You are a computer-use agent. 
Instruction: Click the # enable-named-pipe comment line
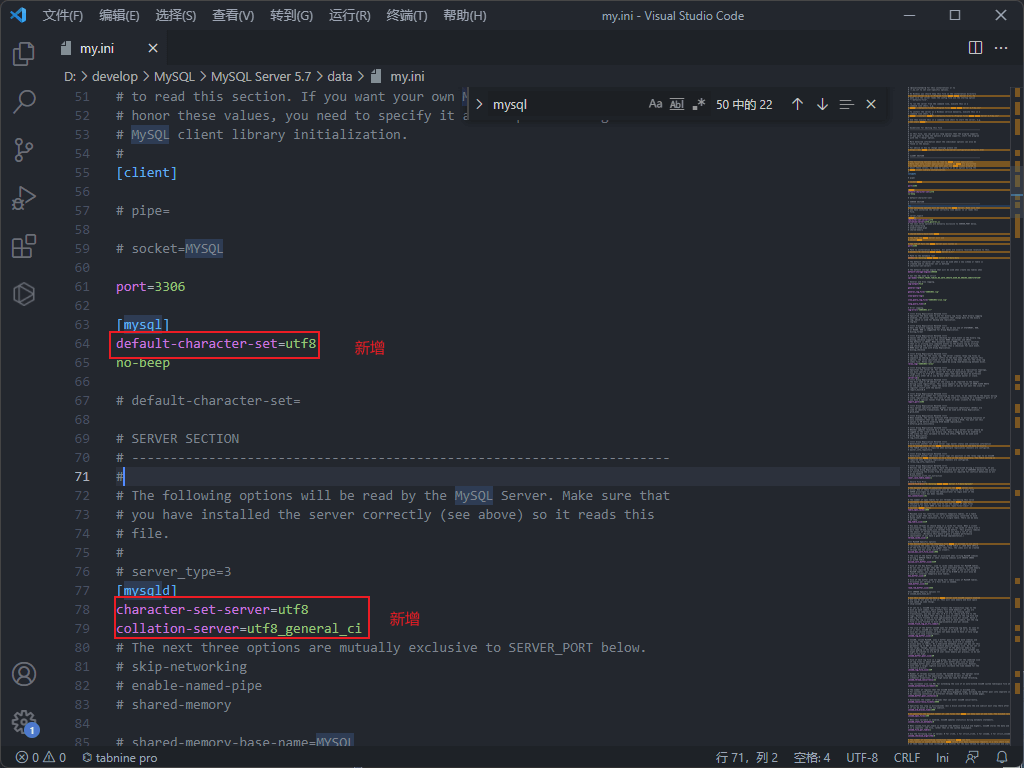pos(189,686)
